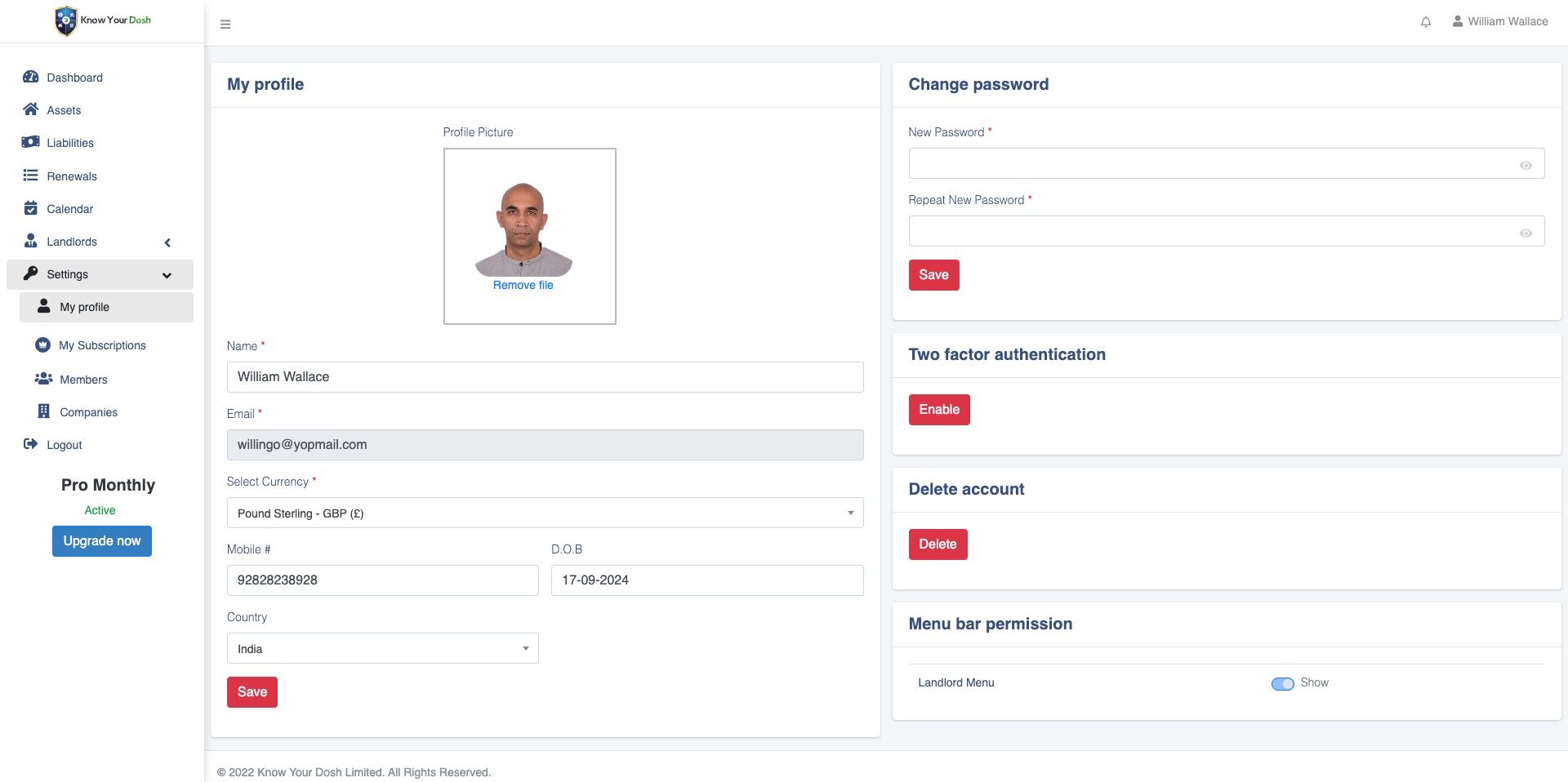The width and height of the screenshot is (1568, 782).
Task: Enable two factor authentication
Action: (x=939, y=410)
